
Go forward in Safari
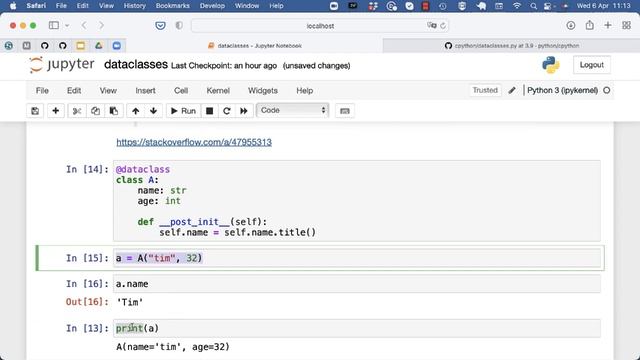[101, 25]
